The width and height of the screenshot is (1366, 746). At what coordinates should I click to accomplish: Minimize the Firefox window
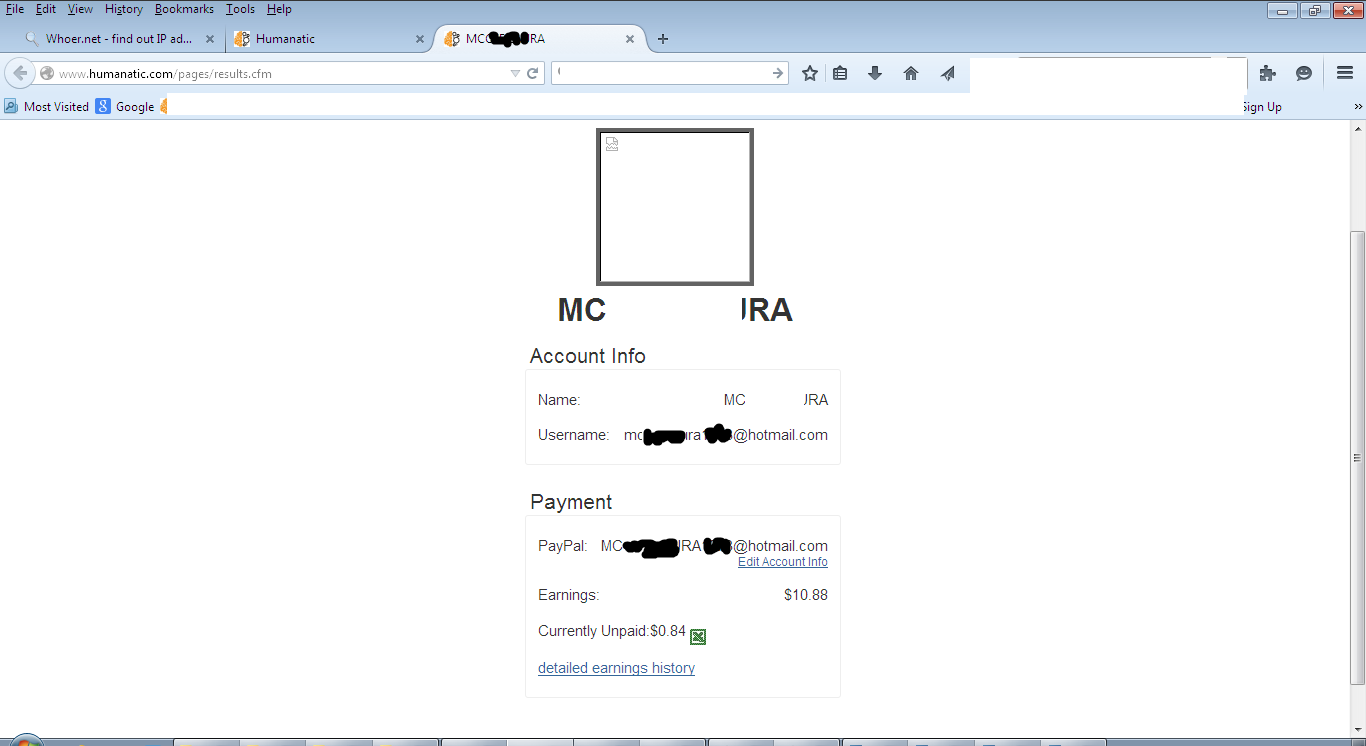[x=1282, y=10]
